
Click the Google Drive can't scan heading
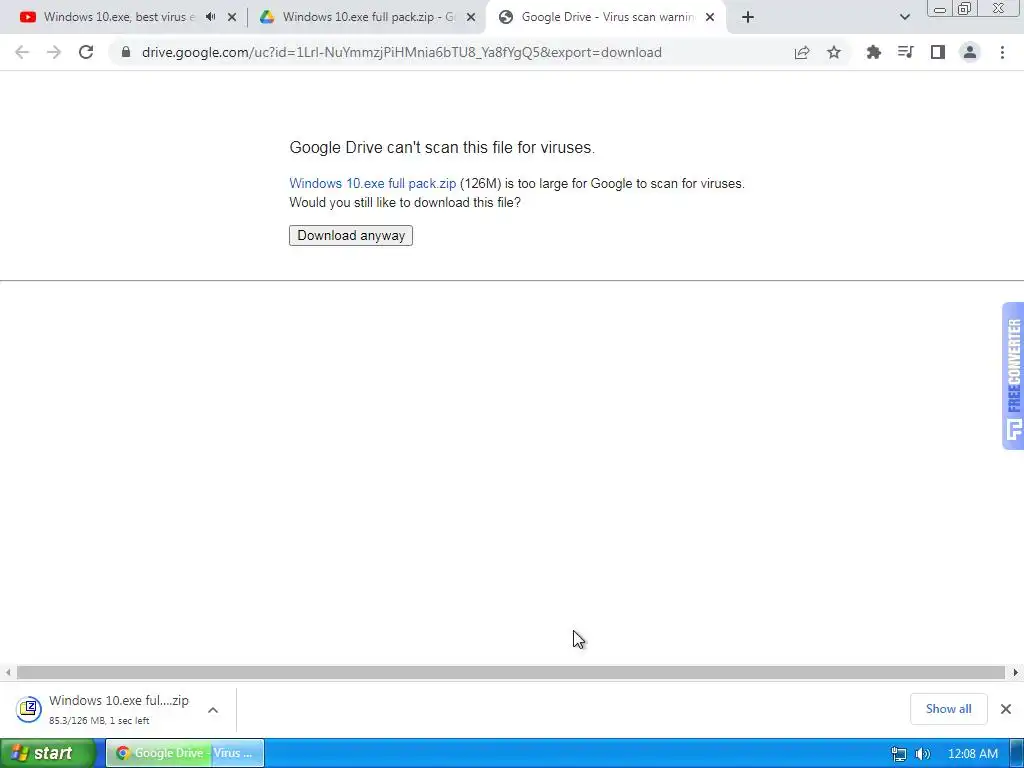tap(442, 148)
